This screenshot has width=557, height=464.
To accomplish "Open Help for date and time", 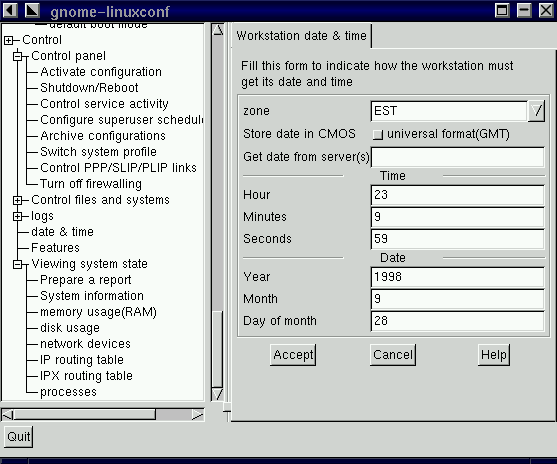I will coord(494,355).
